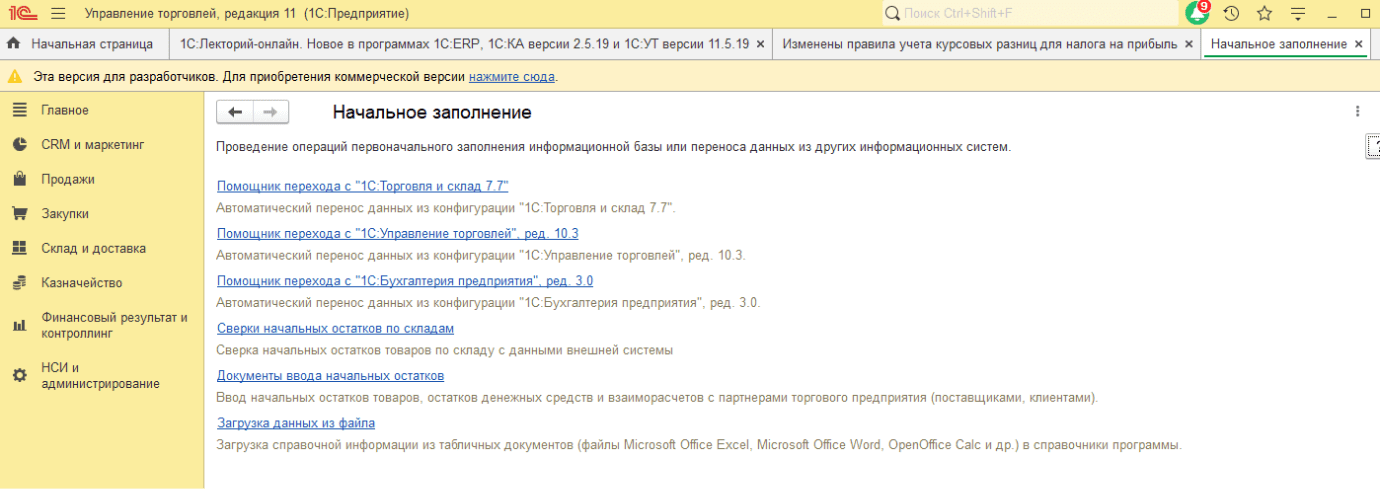Image resolution: width=1380 pixels, height=489 pixels.
Task: Open the main hamburger menu
Action: [57, 13]
